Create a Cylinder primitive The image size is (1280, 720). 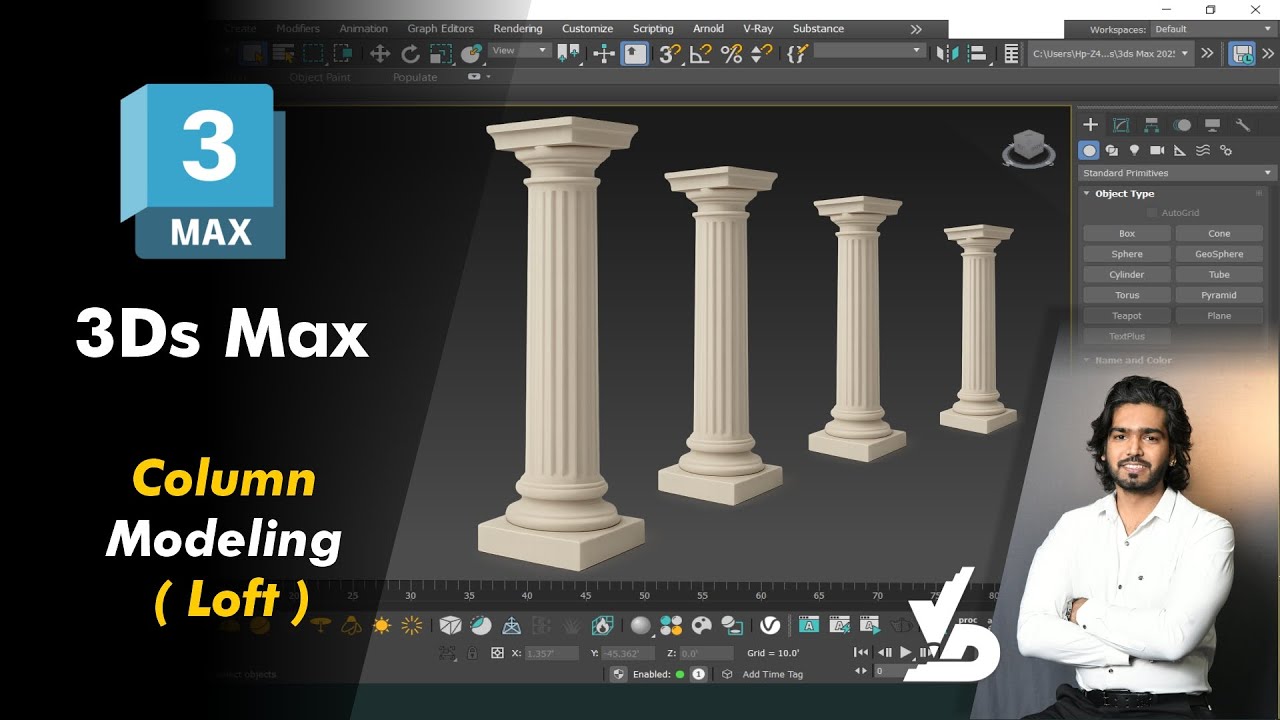tap(1127, 275)
